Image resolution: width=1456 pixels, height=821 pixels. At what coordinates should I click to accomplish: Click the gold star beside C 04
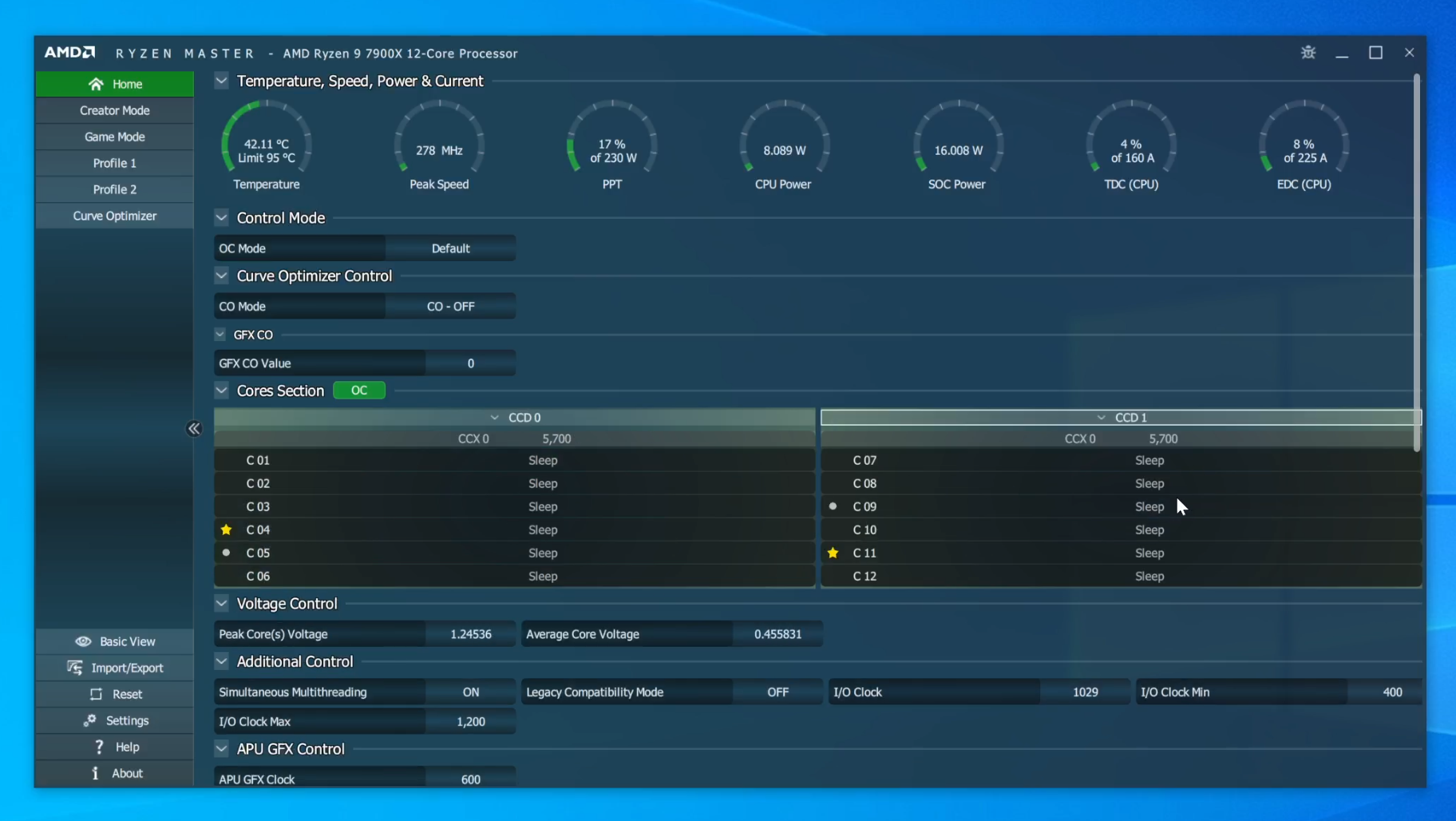227,529
